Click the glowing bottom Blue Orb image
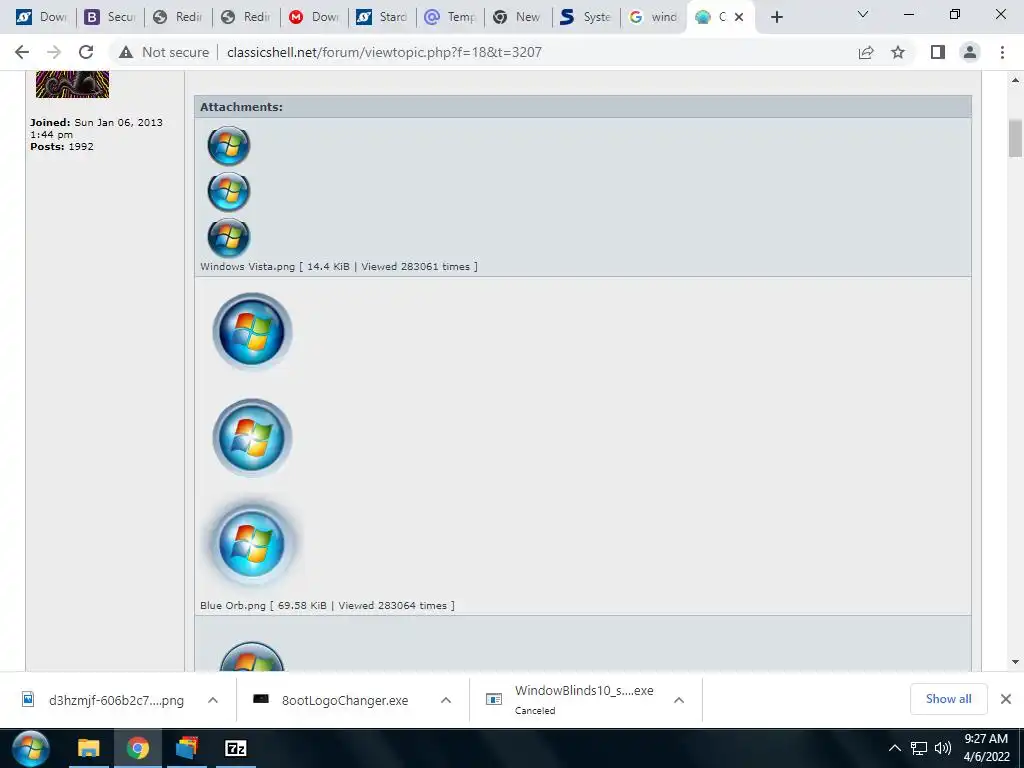The width and height of the screenshot is (1024, 768). 252,543
